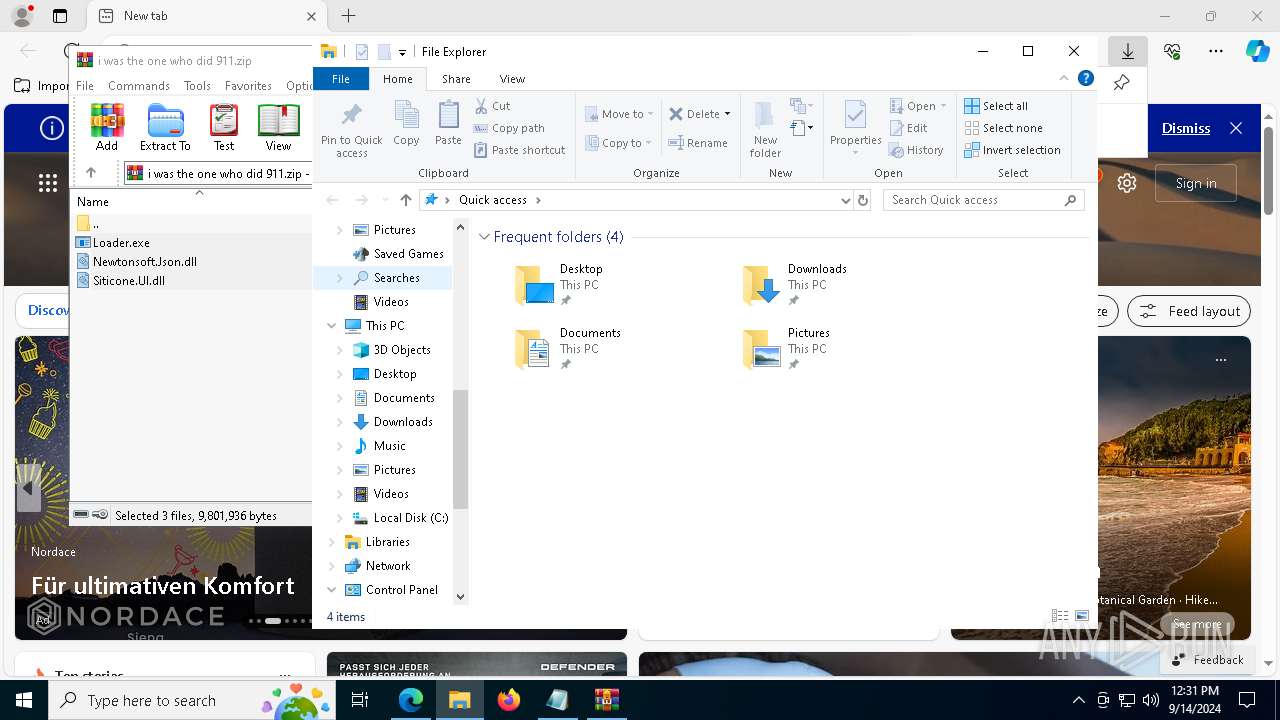Open History in ribbon
The image size is (1280, 720).
click(916, 150)
